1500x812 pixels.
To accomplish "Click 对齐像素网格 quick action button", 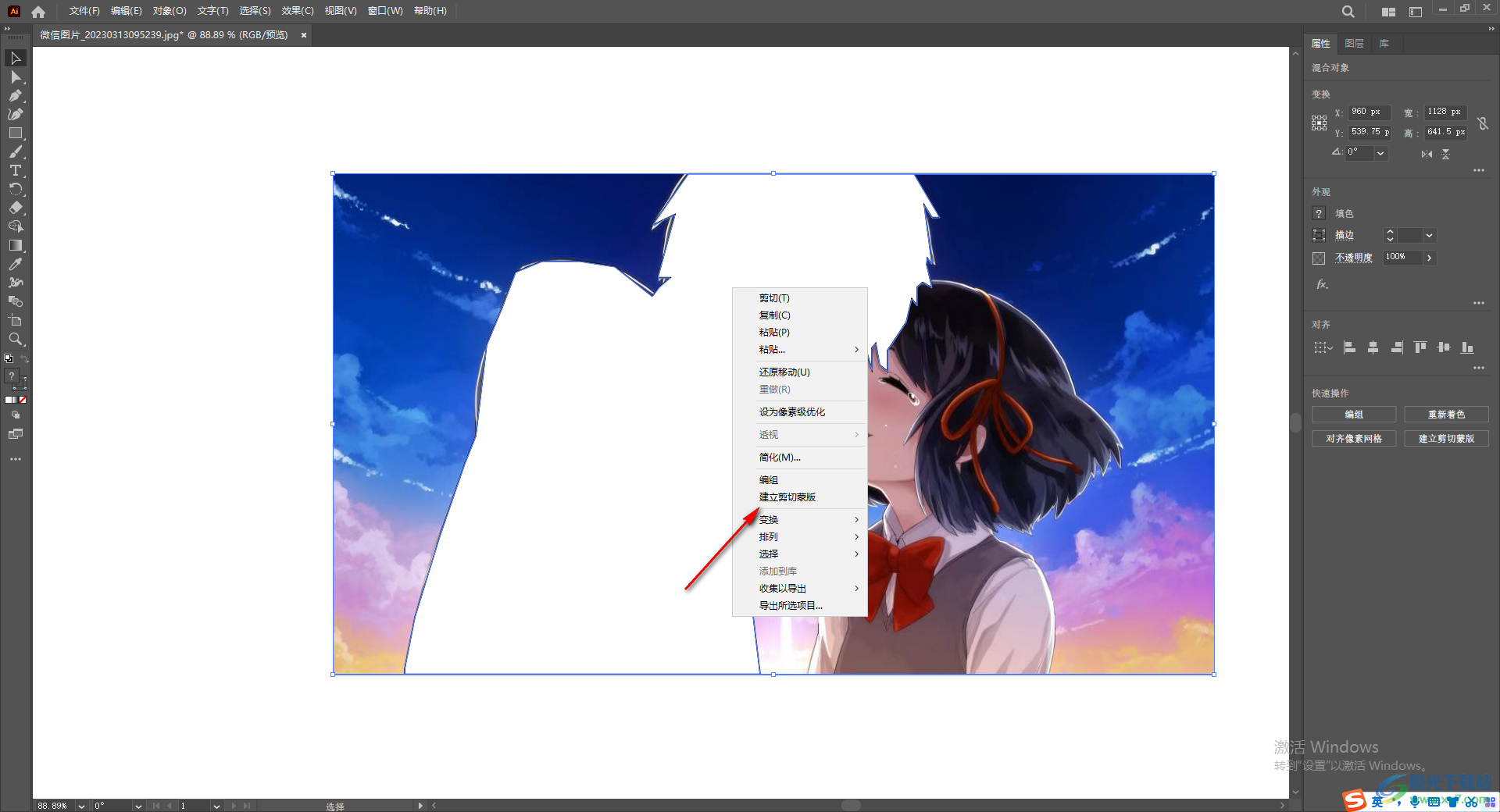I will (x=1354, y=439).
